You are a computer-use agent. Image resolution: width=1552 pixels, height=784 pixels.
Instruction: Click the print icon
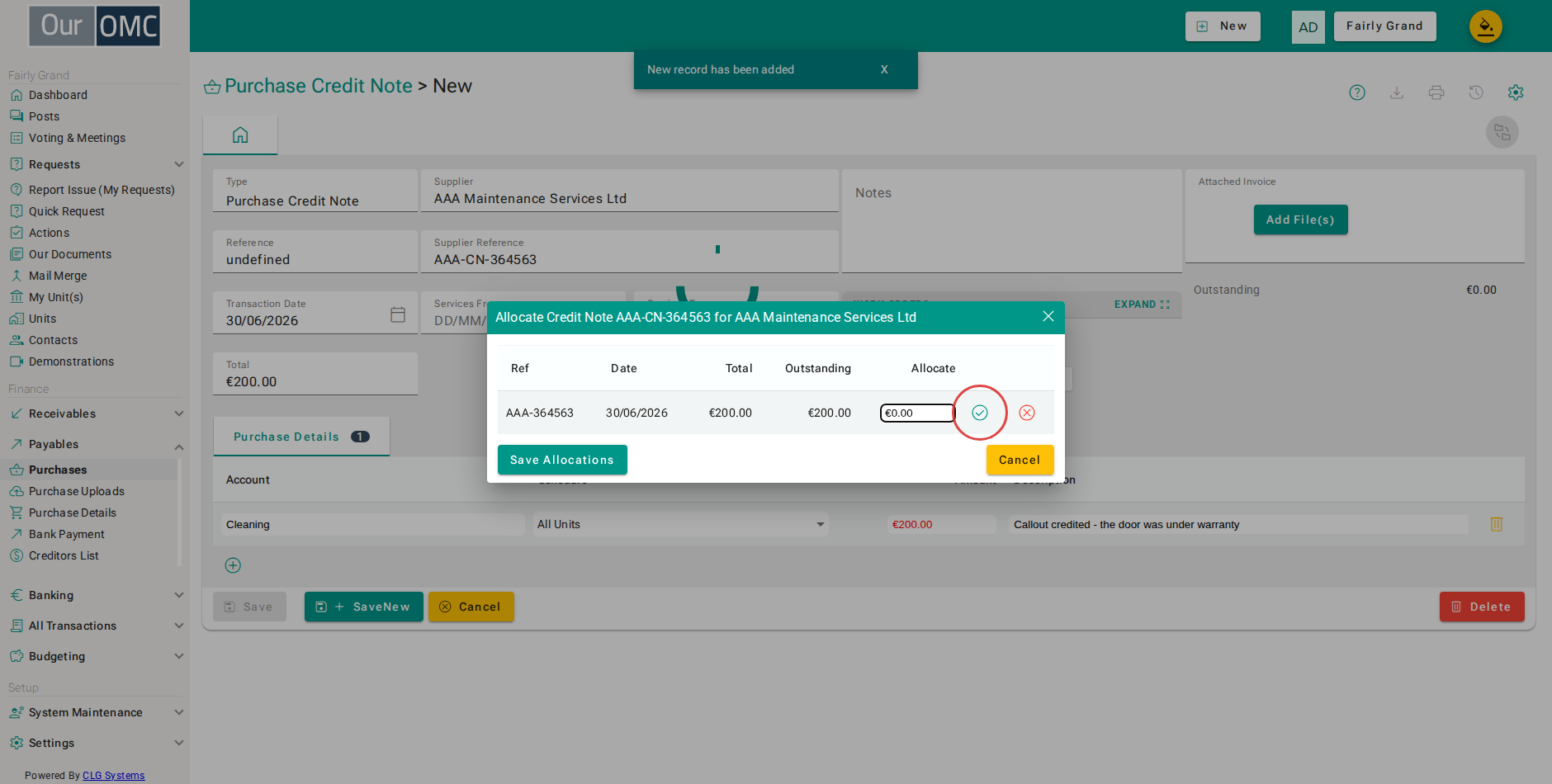pyautogui.click(x=1436, y=92)
